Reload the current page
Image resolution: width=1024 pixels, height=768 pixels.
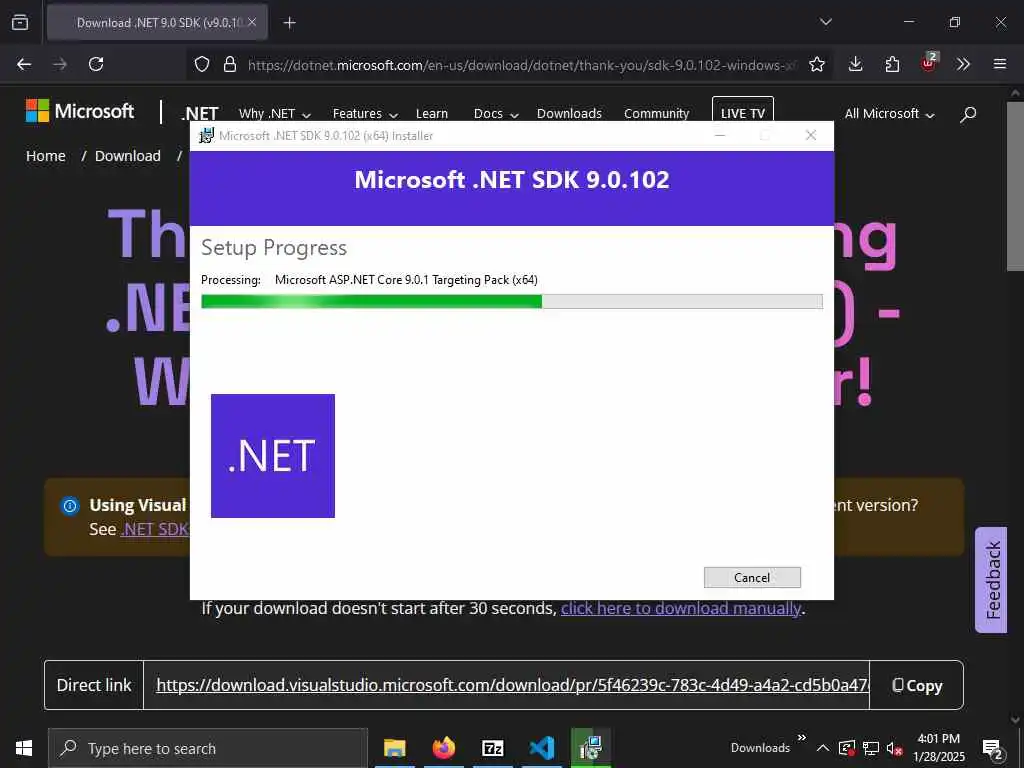click(96, 64)
